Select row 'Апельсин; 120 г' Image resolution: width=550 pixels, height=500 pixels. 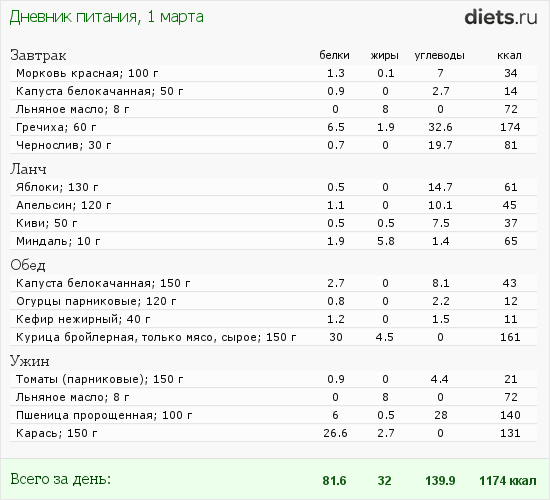pos(273,205)
